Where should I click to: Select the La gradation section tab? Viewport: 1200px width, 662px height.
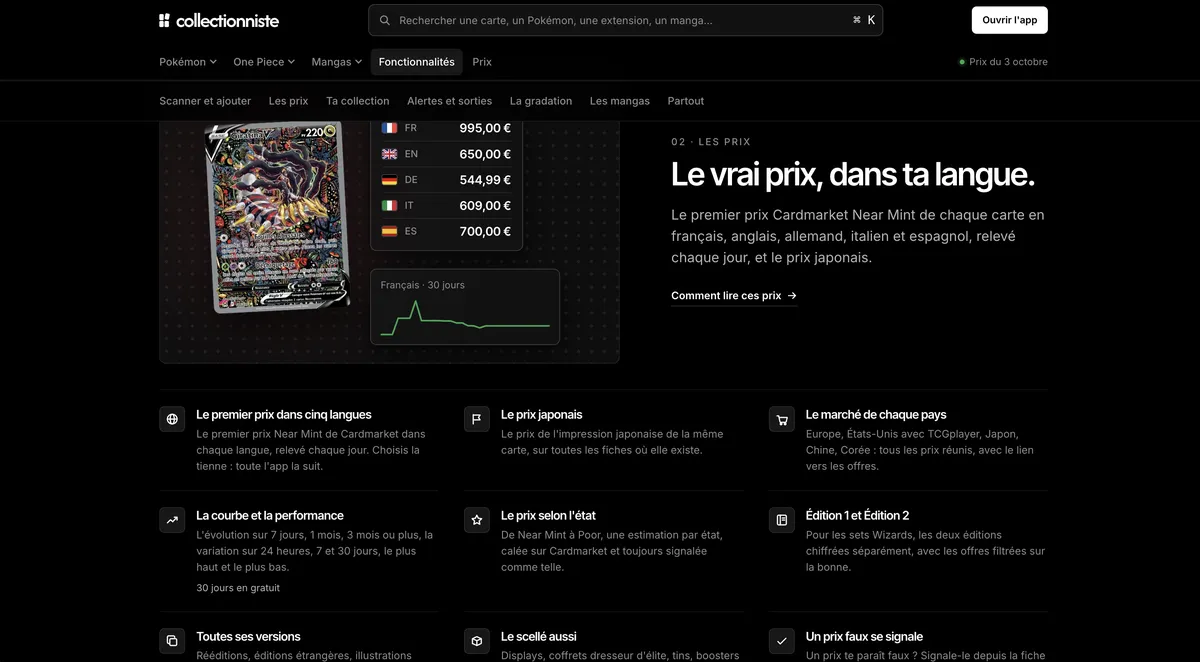click(x=541, y=101)
